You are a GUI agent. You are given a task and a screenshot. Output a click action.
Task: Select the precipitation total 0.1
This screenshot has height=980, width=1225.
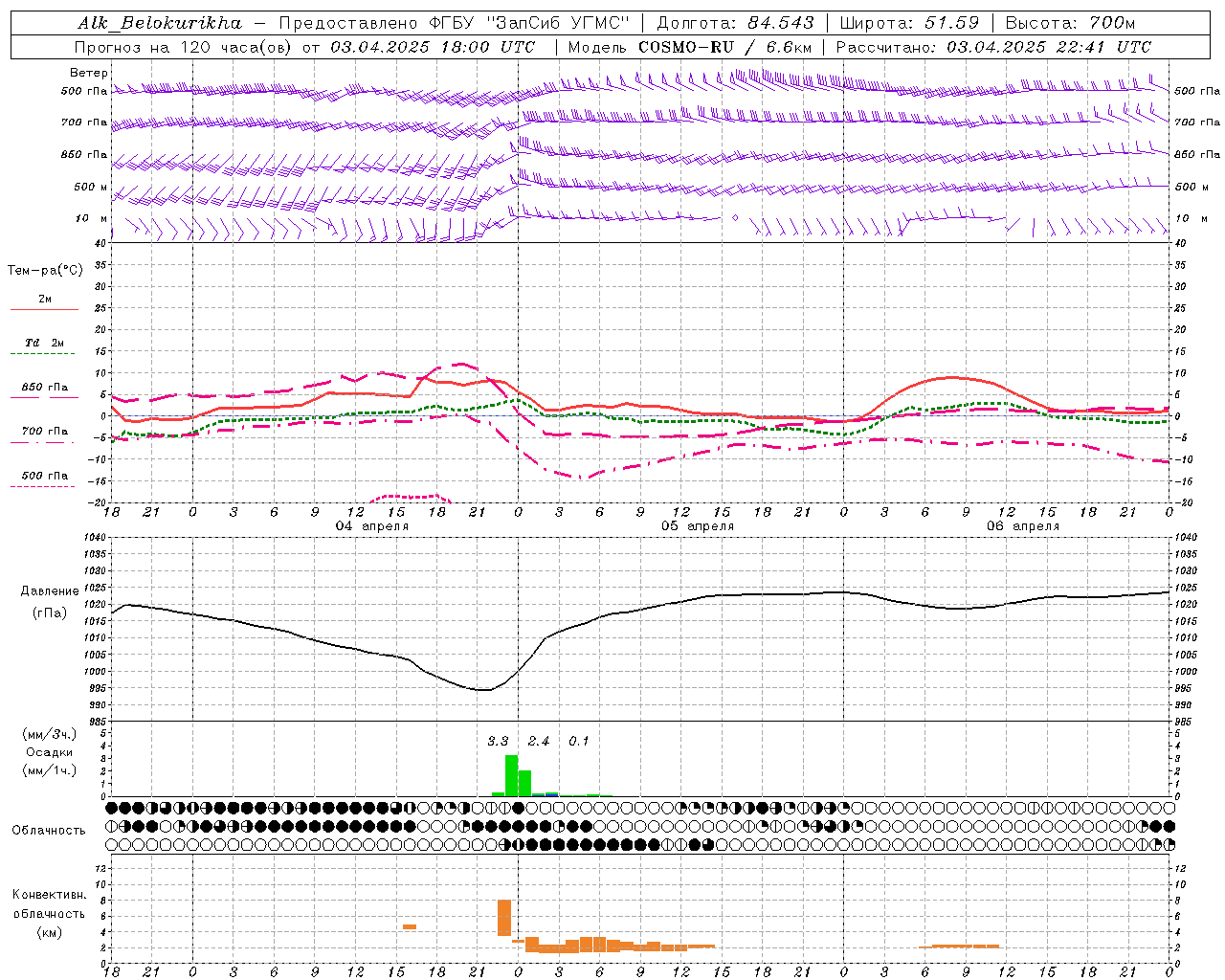coord(579,742)
